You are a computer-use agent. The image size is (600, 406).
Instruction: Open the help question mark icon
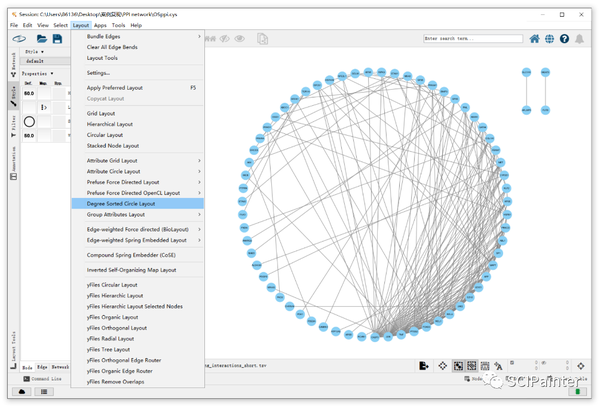pyautogui.click(x=564, y=39)
